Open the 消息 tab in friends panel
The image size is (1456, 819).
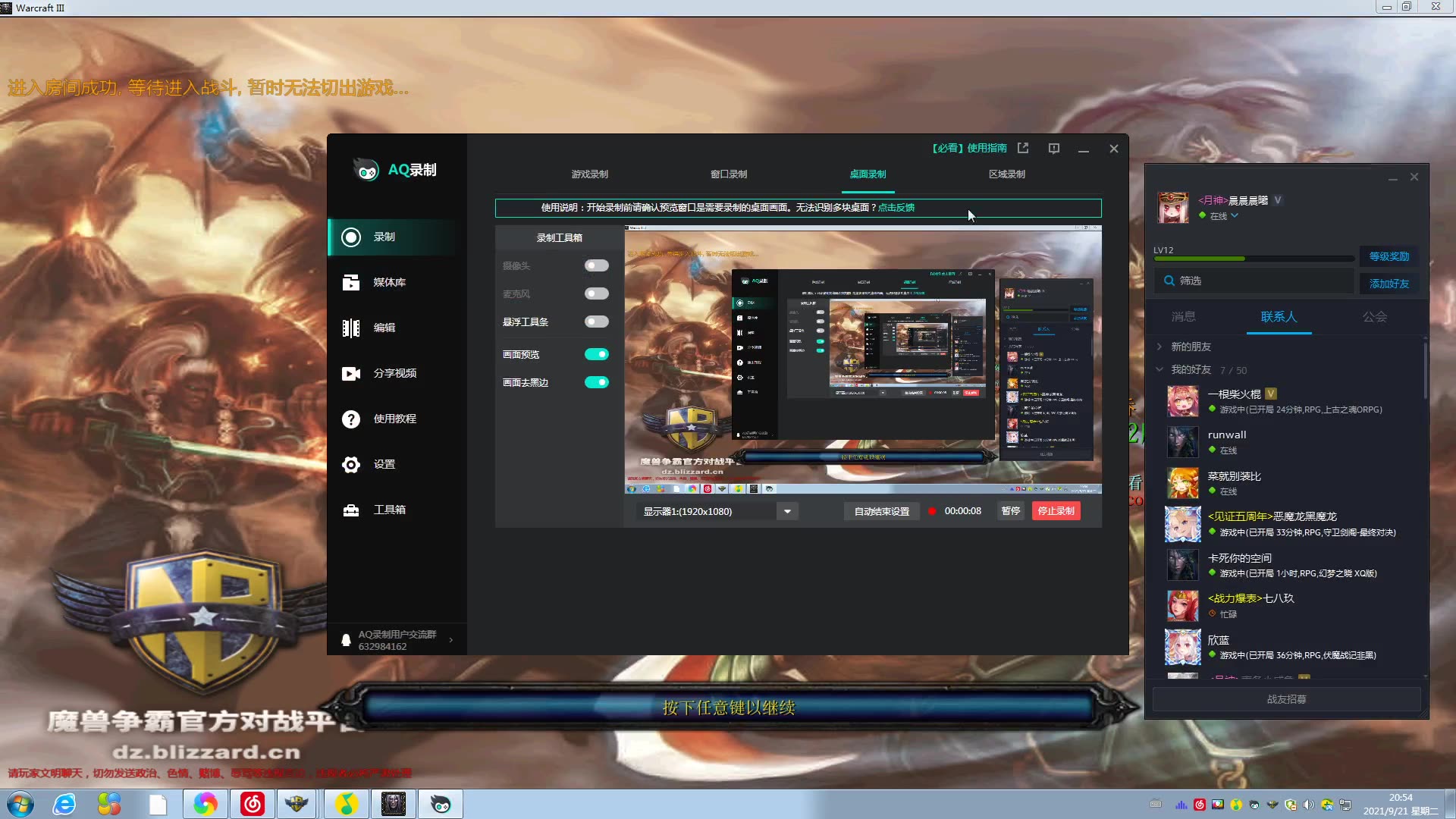(1183, 317)
